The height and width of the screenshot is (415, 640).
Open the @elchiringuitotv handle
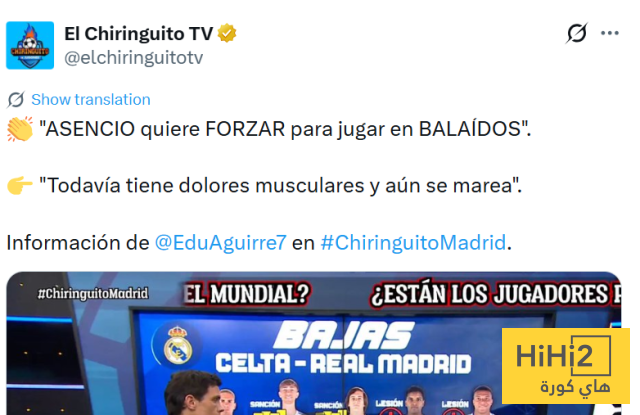[133, 58]
